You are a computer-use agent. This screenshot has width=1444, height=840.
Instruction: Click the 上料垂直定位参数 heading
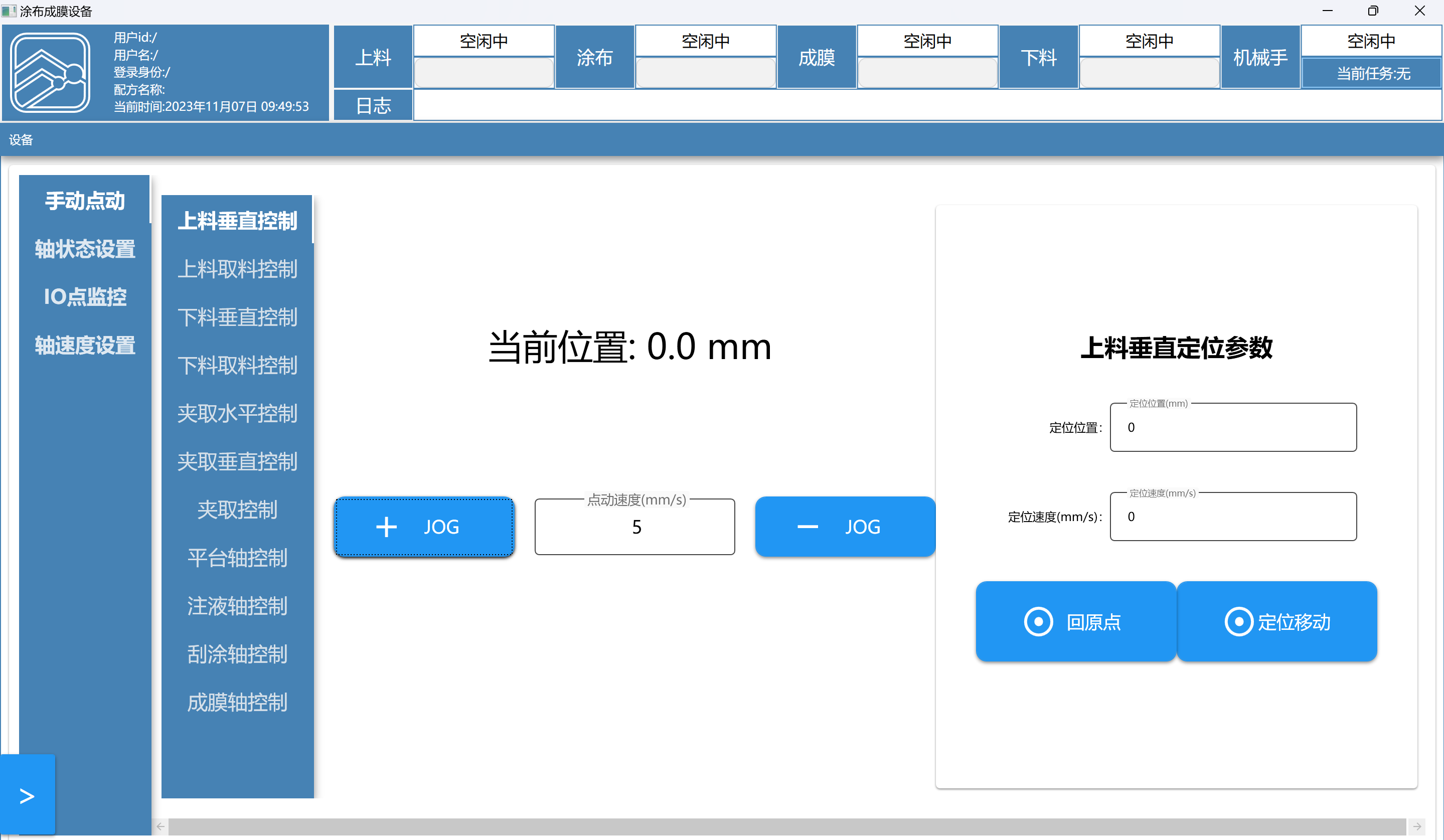click(x=1176, y=347)
